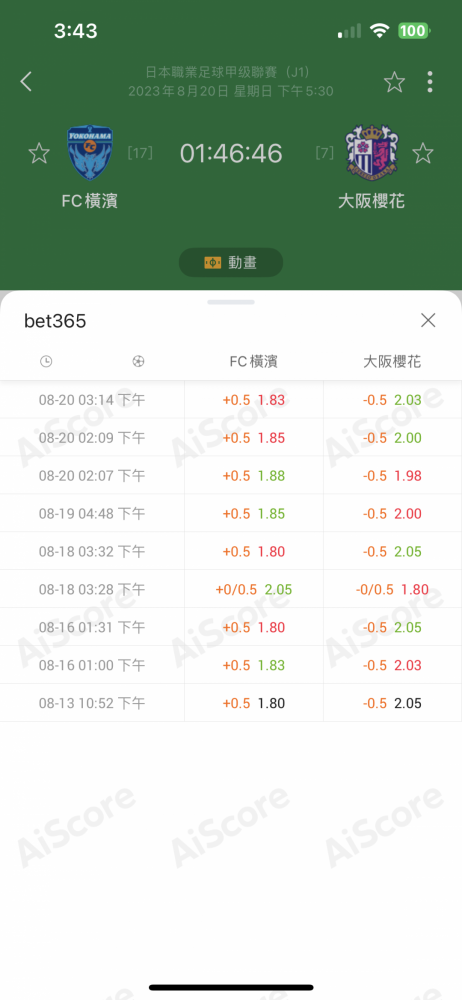Image resolution: width=462 pixels, height=1000 pixels.
Task: Select the 大阪櫻花 column header
Action: point(392,362)
